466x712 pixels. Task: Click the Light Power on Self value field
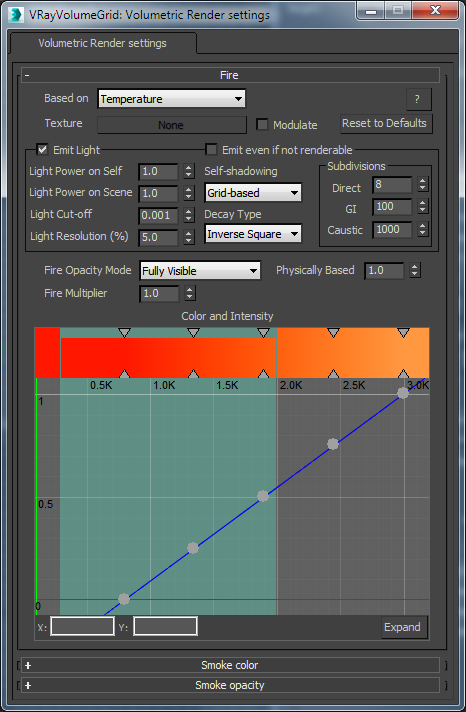click(x=158, y=172)
